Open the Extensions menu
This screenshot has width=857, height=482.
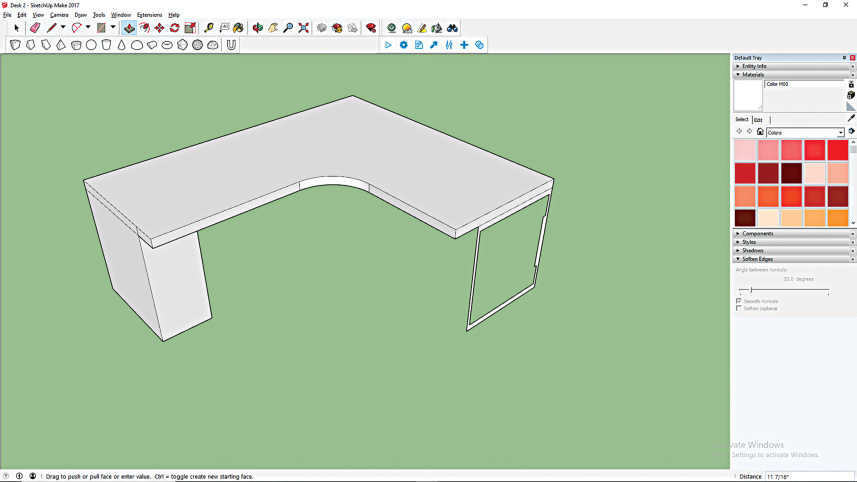coord(149,15)
